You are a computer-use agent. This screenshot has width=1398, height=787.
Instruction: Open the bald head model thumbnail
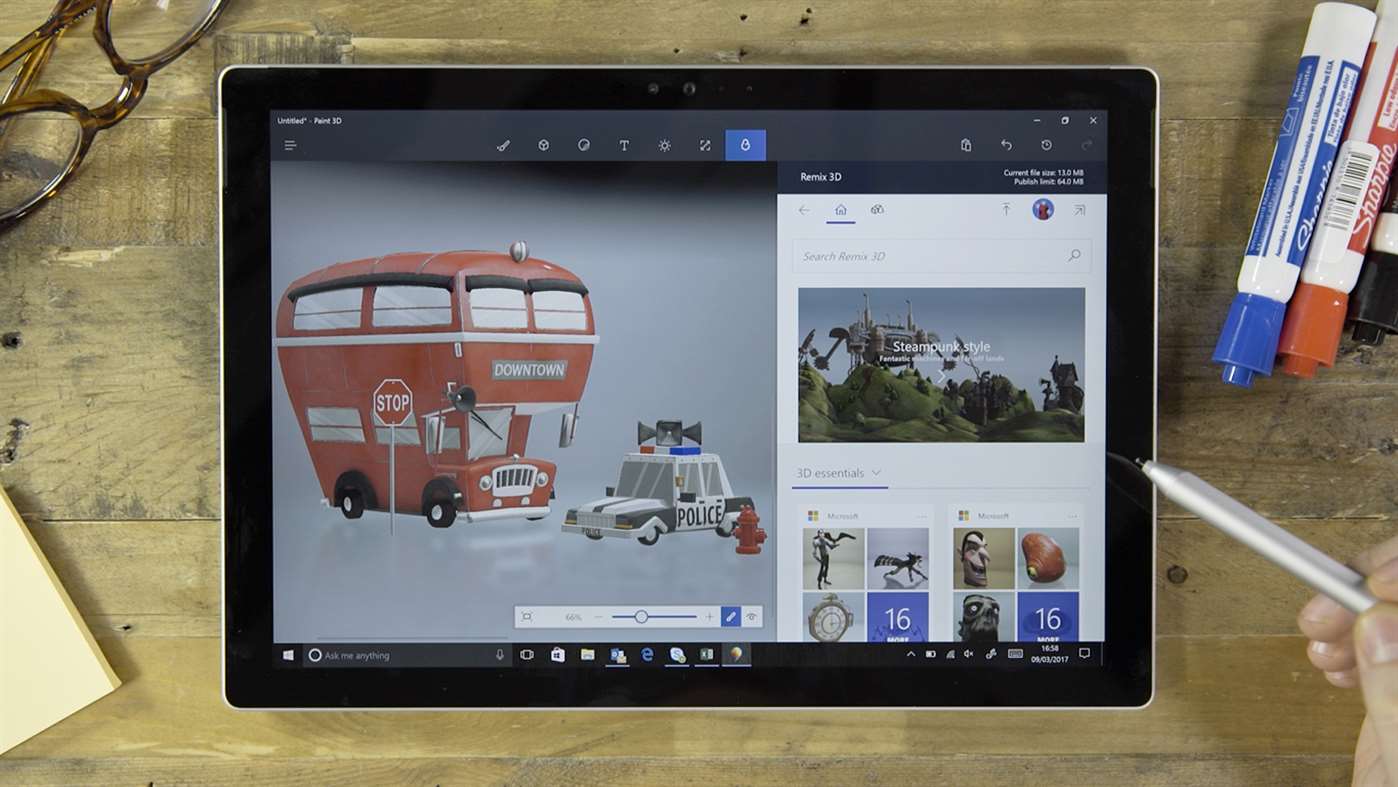983,558
